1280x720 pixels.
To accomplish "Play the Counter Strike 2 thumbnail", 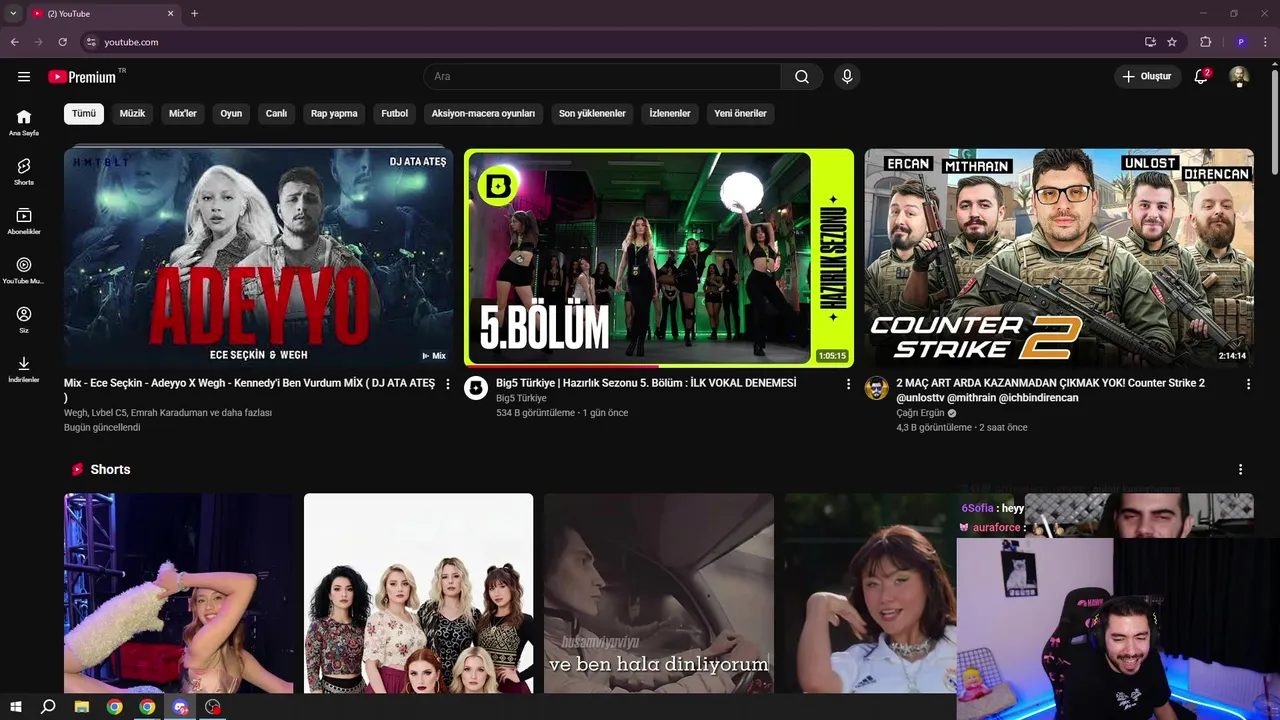I will [x=1059, y=258].
